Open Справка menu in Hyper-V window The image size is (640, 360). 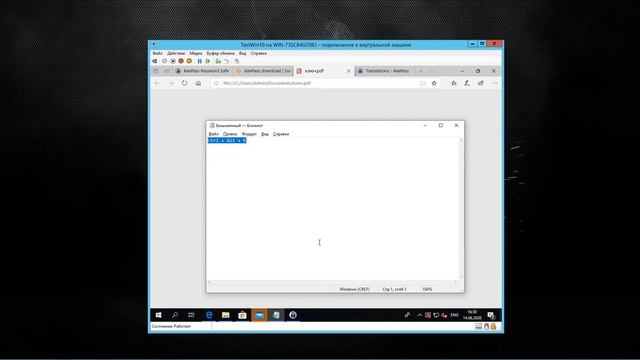tap(259, 53)
